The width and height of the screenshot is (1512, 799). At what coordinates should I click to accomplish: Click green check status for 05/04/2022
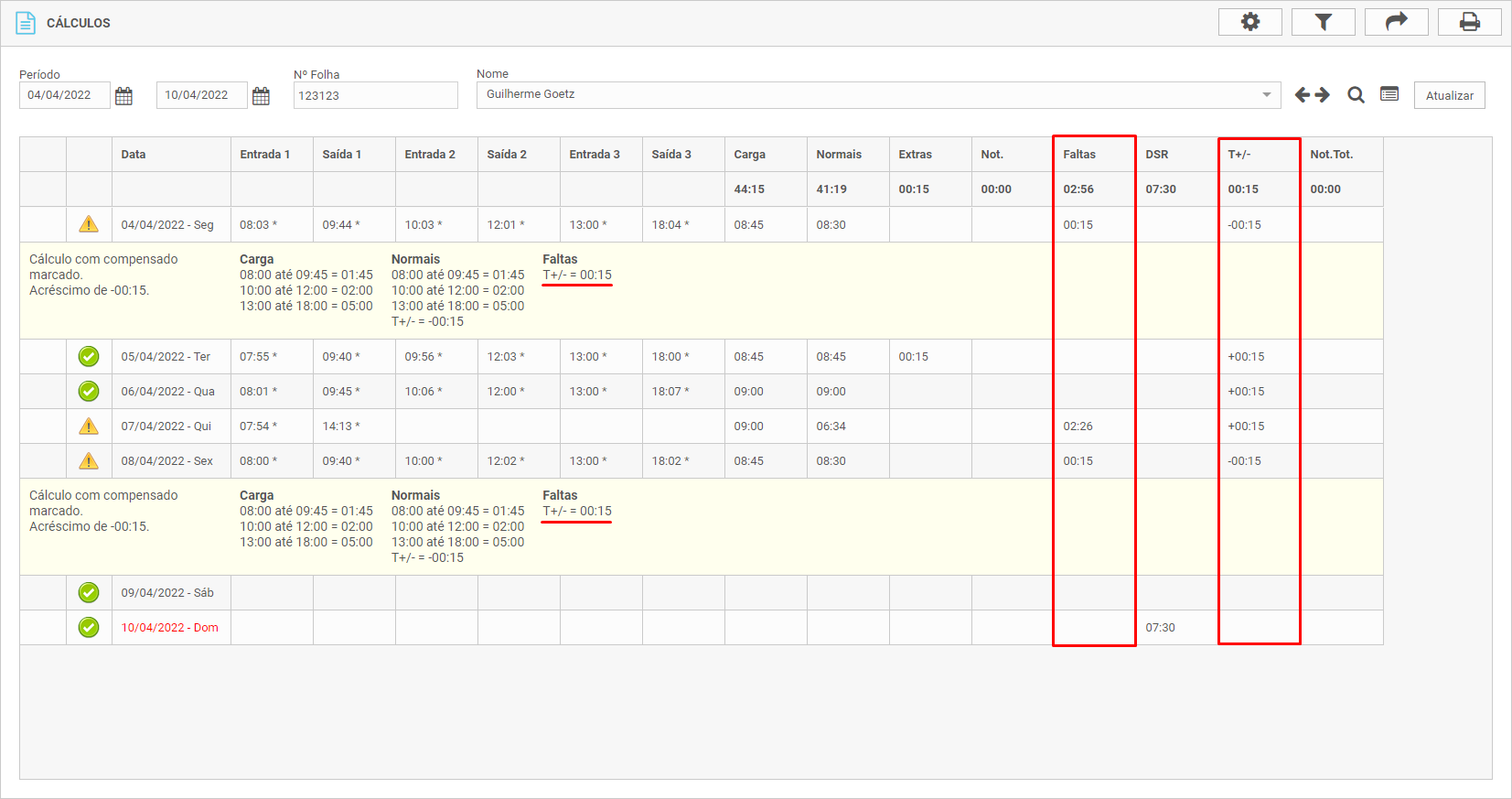[x=89, y=356]
